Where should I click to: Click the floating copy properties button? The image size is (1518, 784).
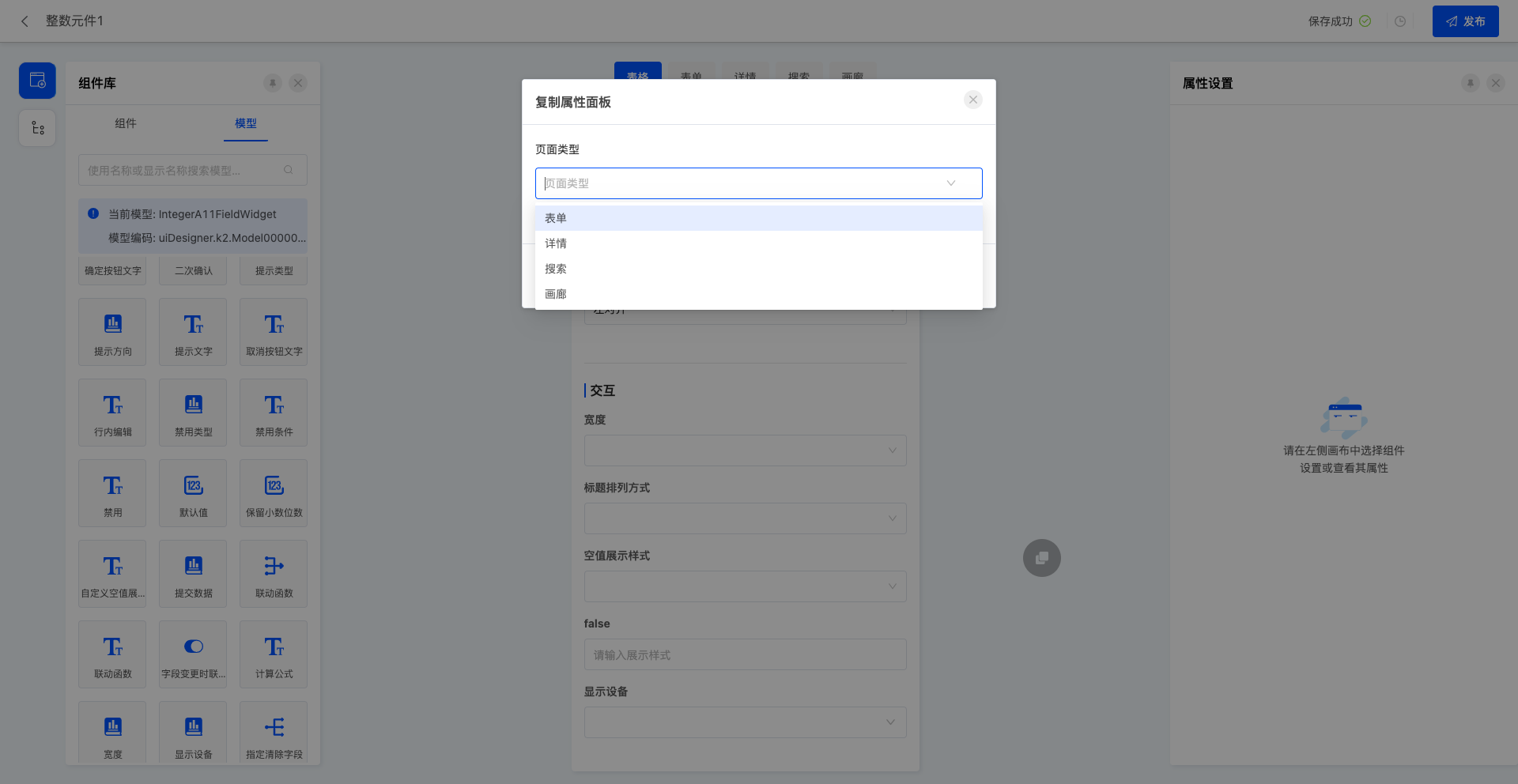pyautogui.click(x=1041, y=558)
